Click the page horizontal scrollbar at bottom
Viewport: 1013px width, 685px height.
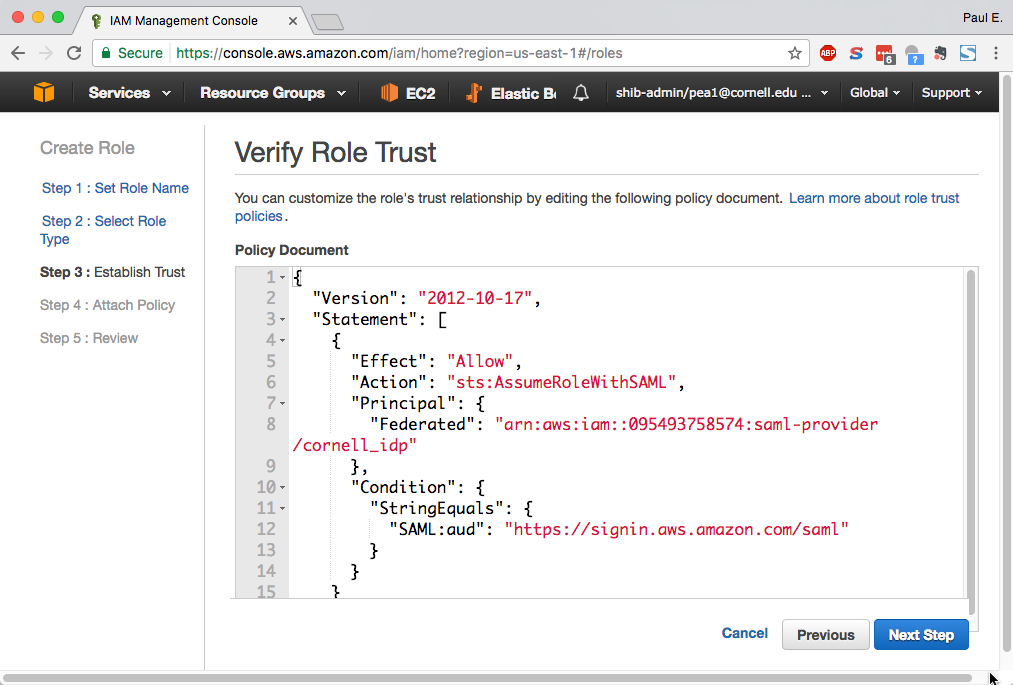pos(487,678)
